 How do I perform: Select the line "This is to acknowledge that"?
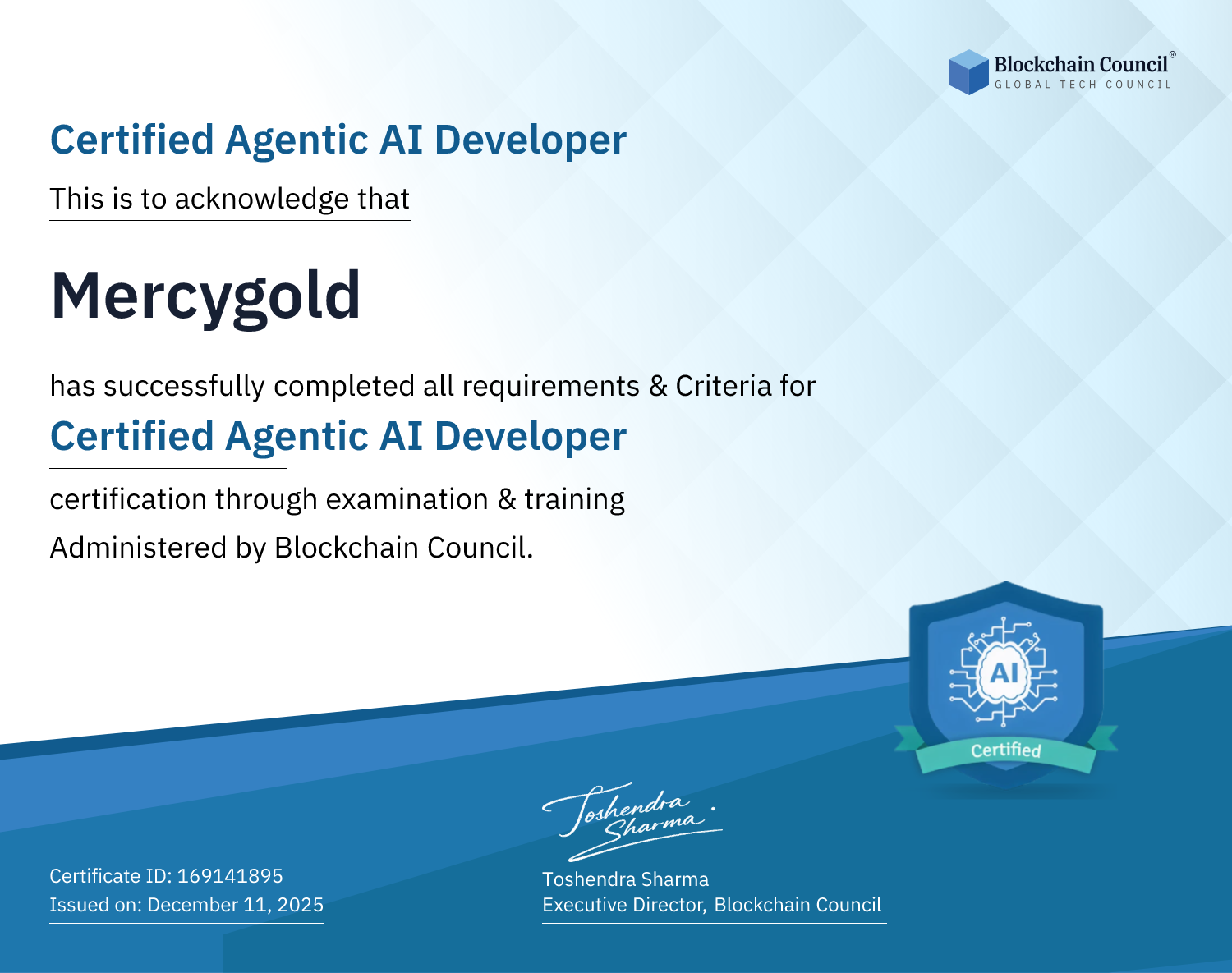tap(230, 199)
